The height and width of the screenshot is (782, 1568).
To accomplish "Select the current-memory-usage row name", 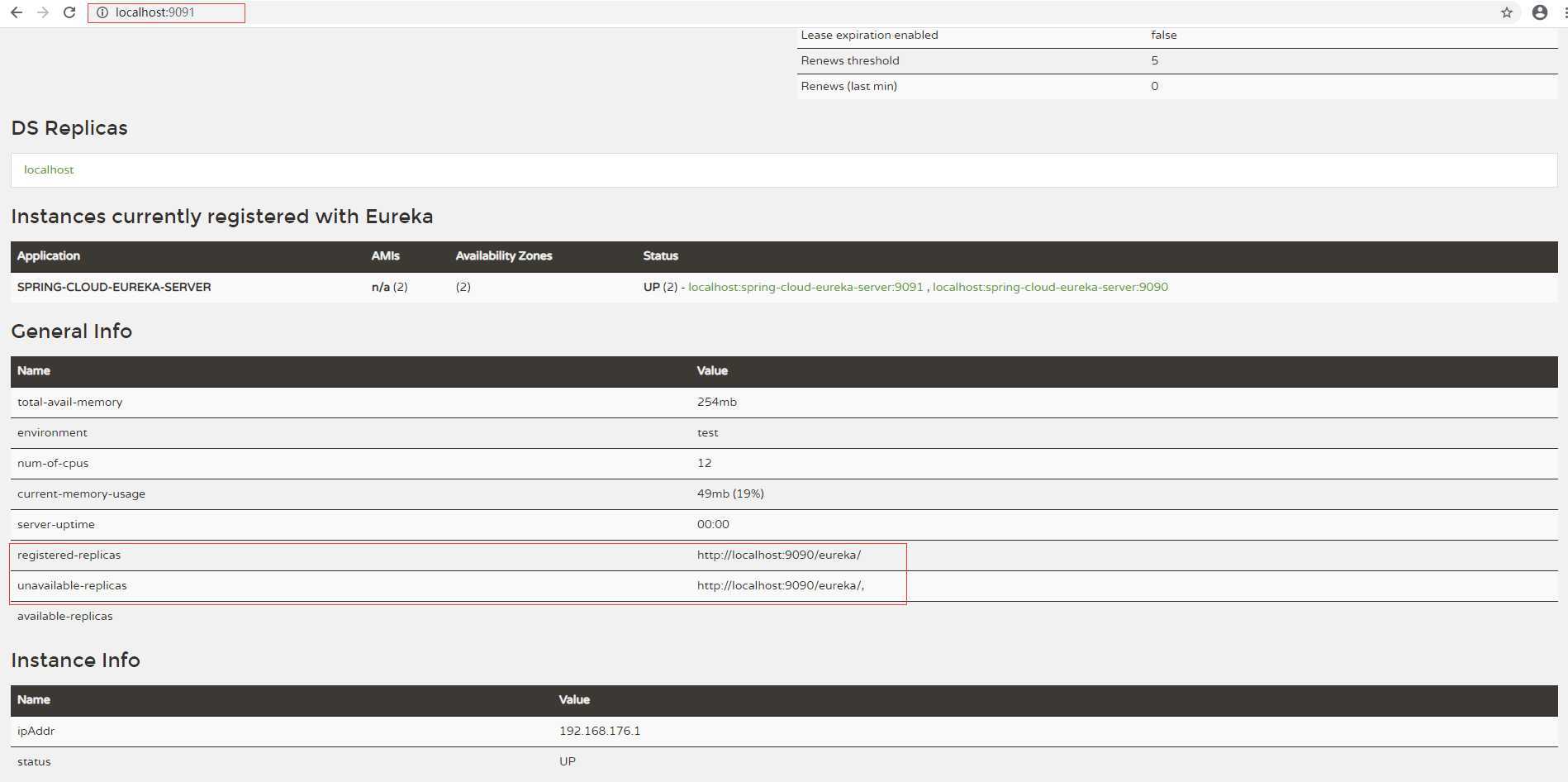I will (81, 494).
